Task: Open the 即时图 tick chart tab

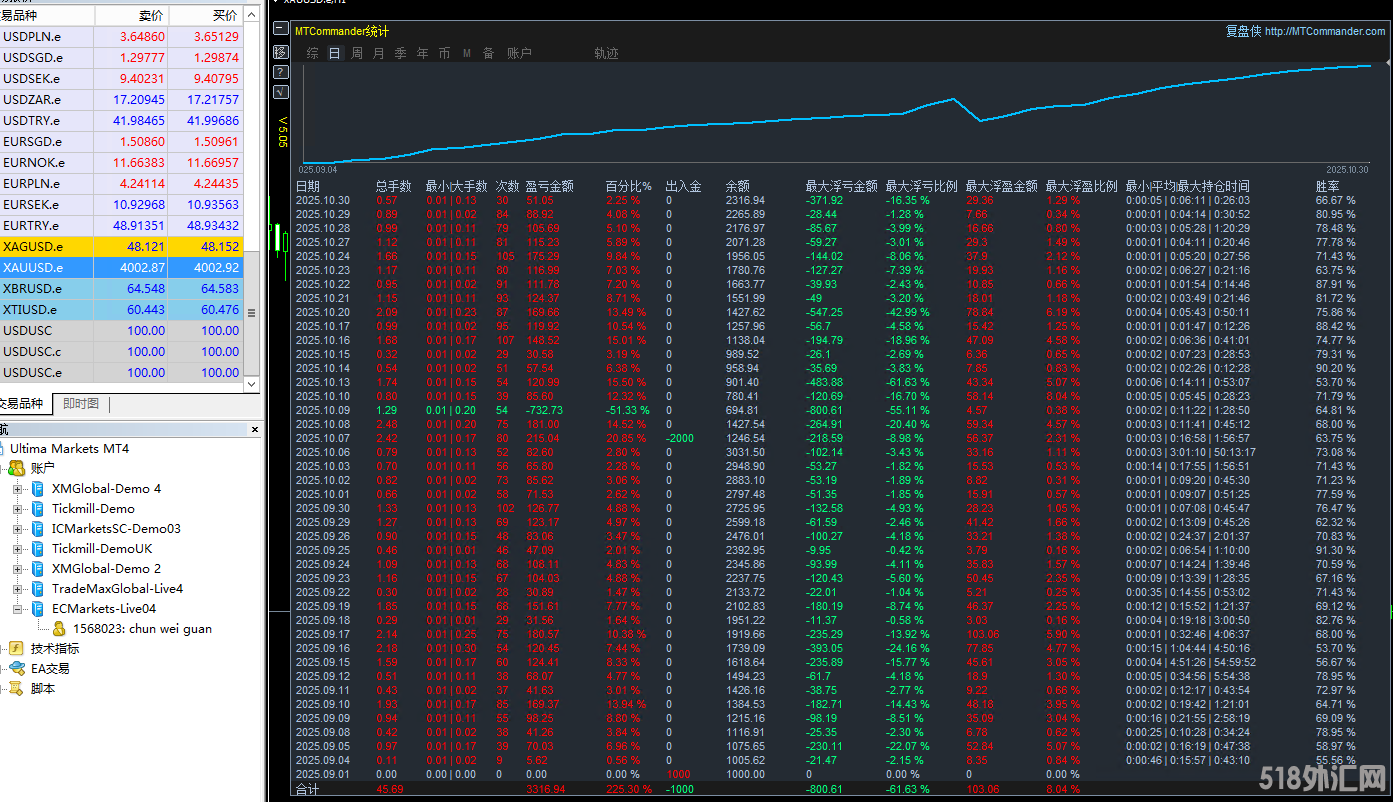Action: [x=81, y=404]
